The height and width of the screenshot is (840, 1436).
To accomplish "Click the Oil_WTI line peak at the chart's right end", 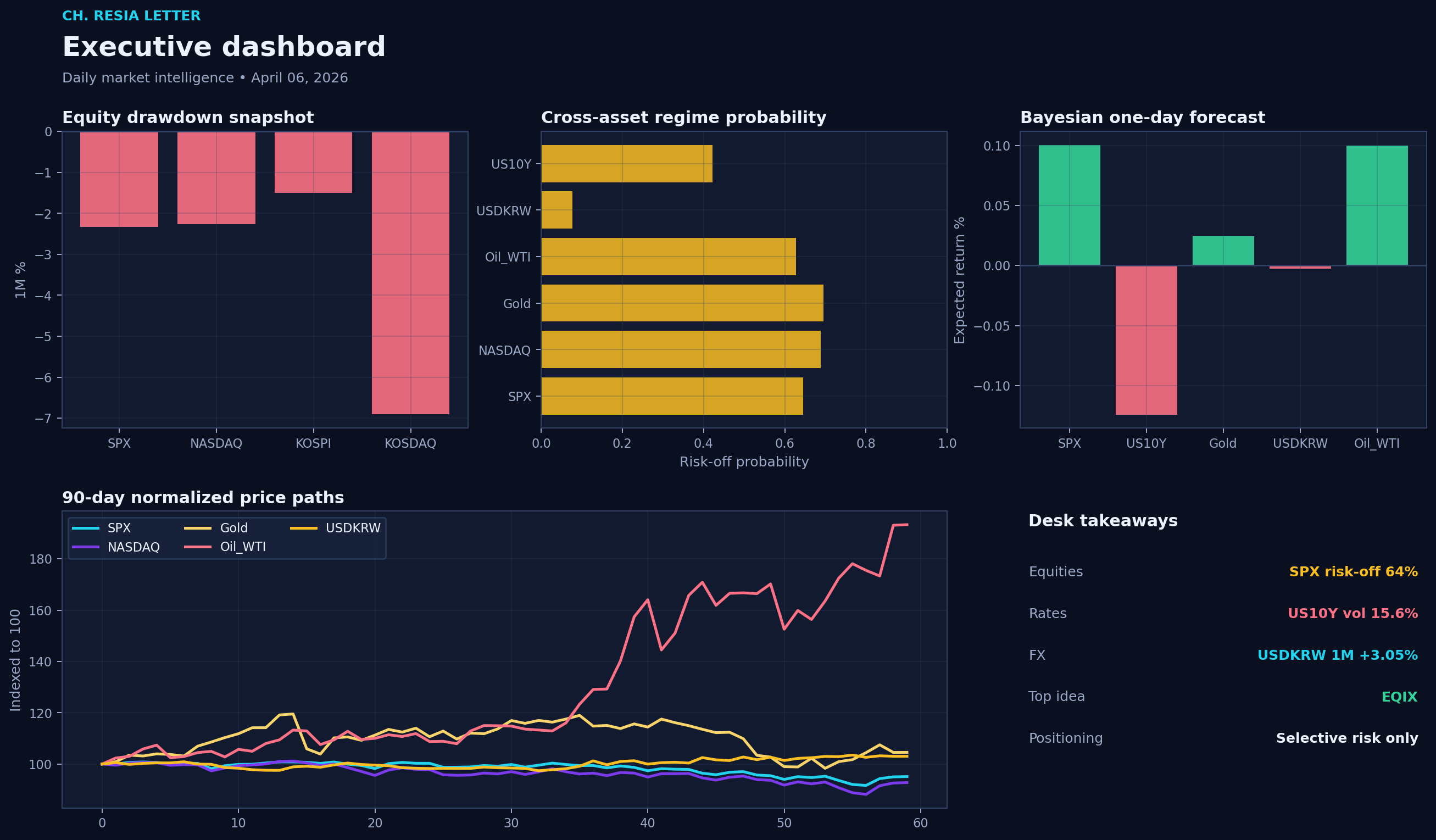I will [906, 525].
